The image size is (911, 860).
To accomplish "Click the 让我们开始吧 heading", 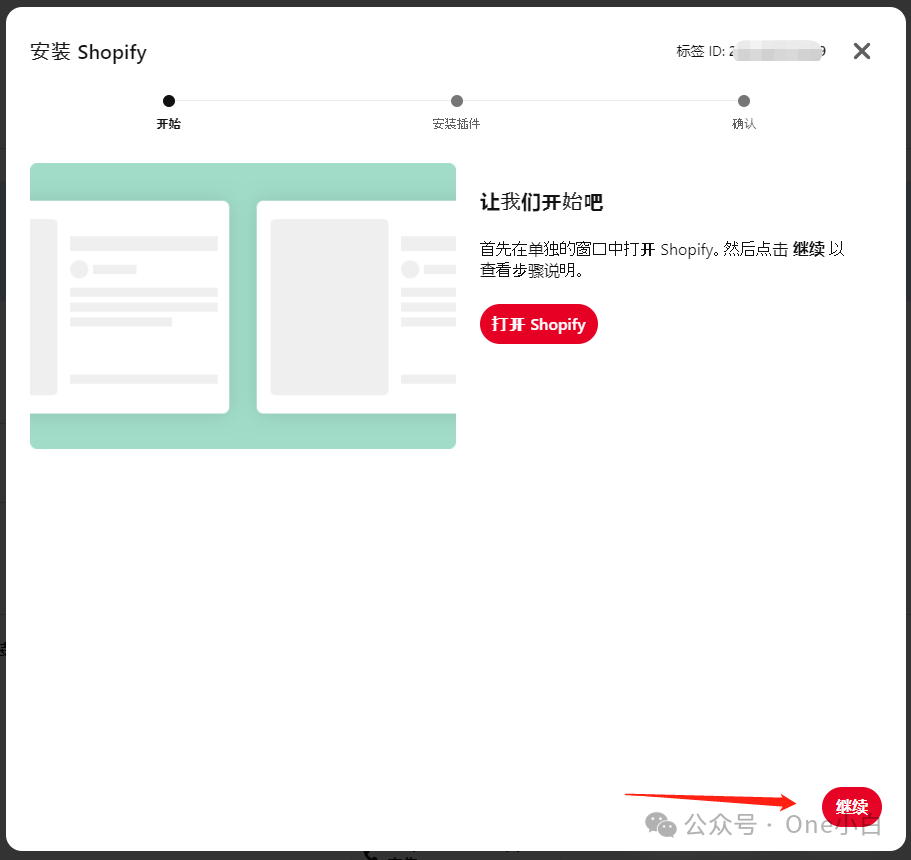I will tap(541, 202).
